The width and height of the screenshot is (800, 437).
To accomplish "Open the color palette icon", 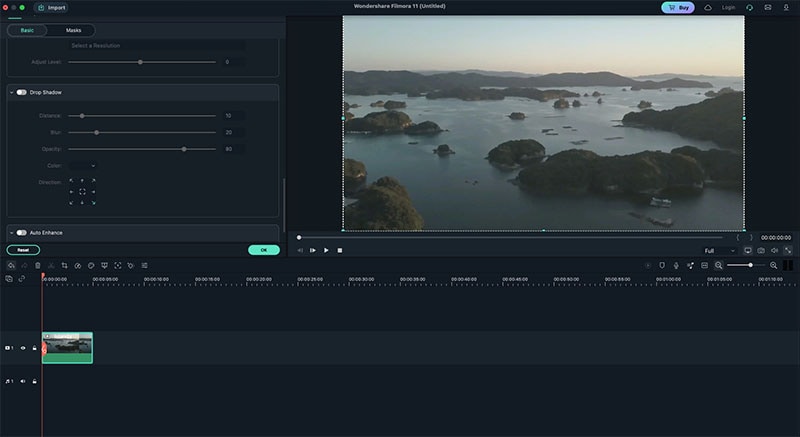I will (x=91, y=265).
